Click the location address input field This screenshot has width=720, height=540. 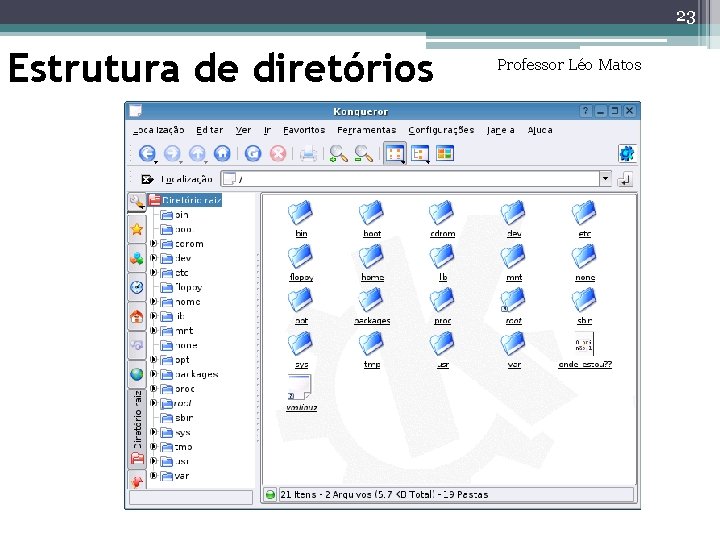[410, 179]
